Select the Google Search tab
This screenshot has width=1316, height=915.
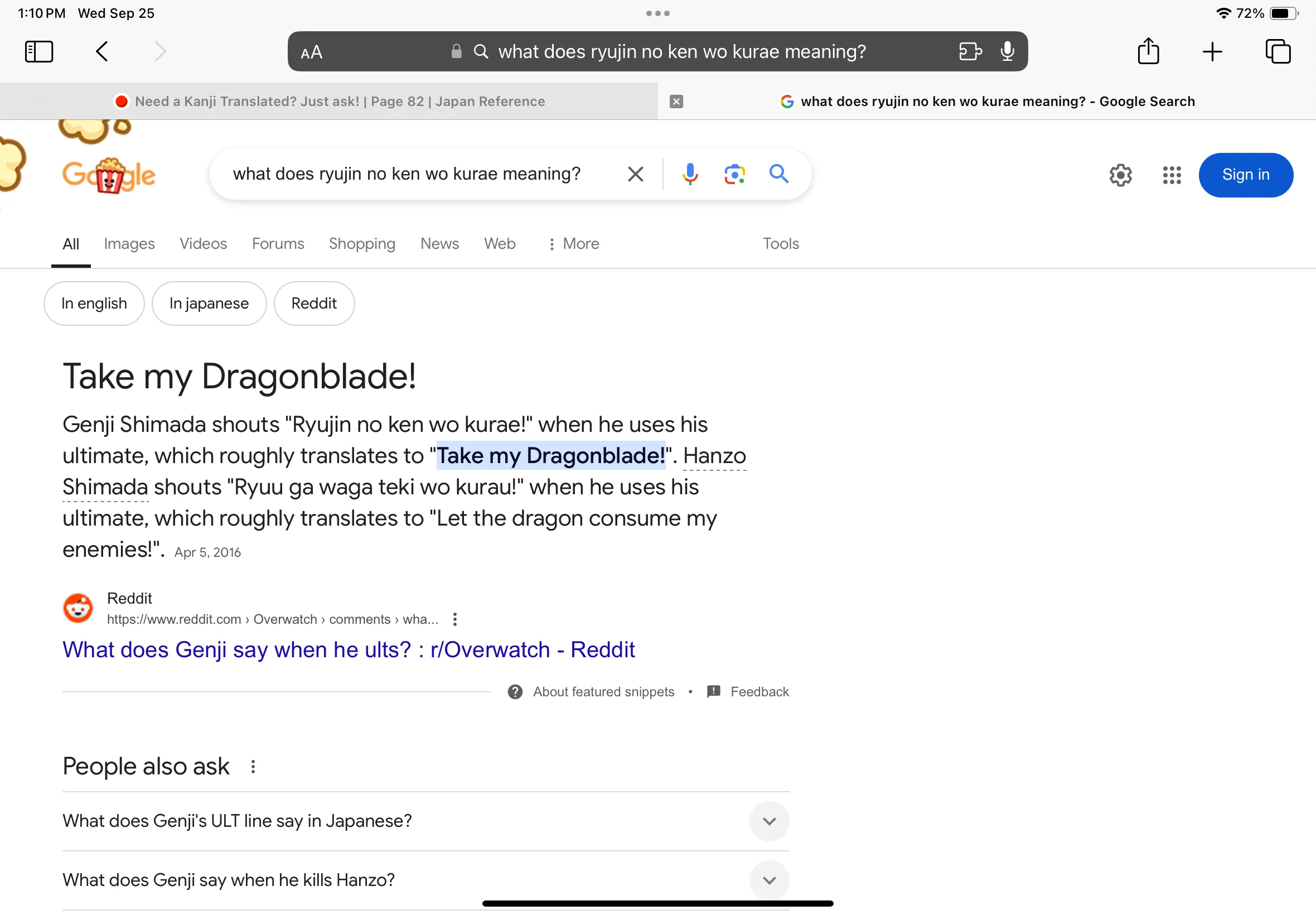tap(986, 102)
